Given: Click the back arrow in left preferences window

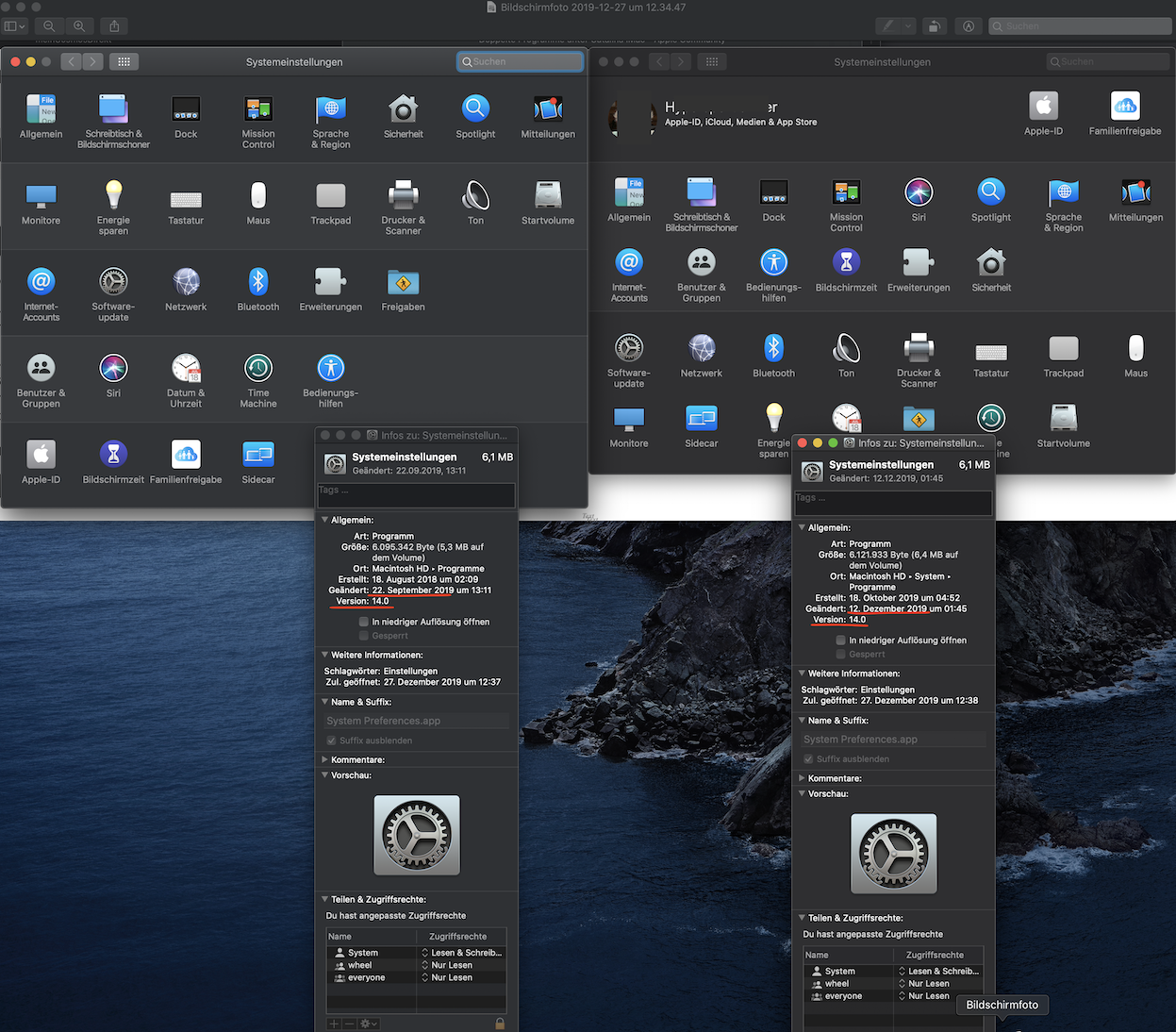Looking at the screenshot, I should click(x=72, y=61).
